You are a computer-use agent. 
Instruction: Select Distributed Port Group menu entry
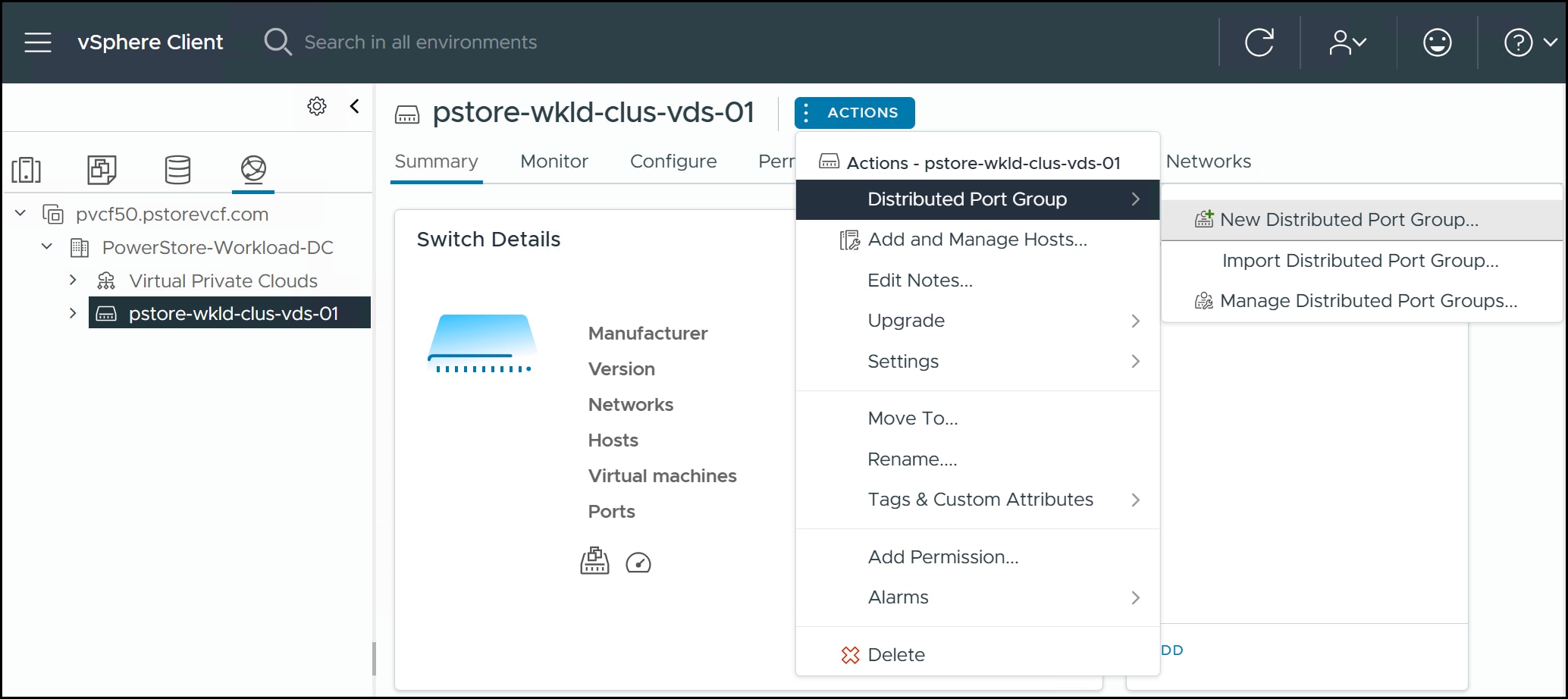978,199
